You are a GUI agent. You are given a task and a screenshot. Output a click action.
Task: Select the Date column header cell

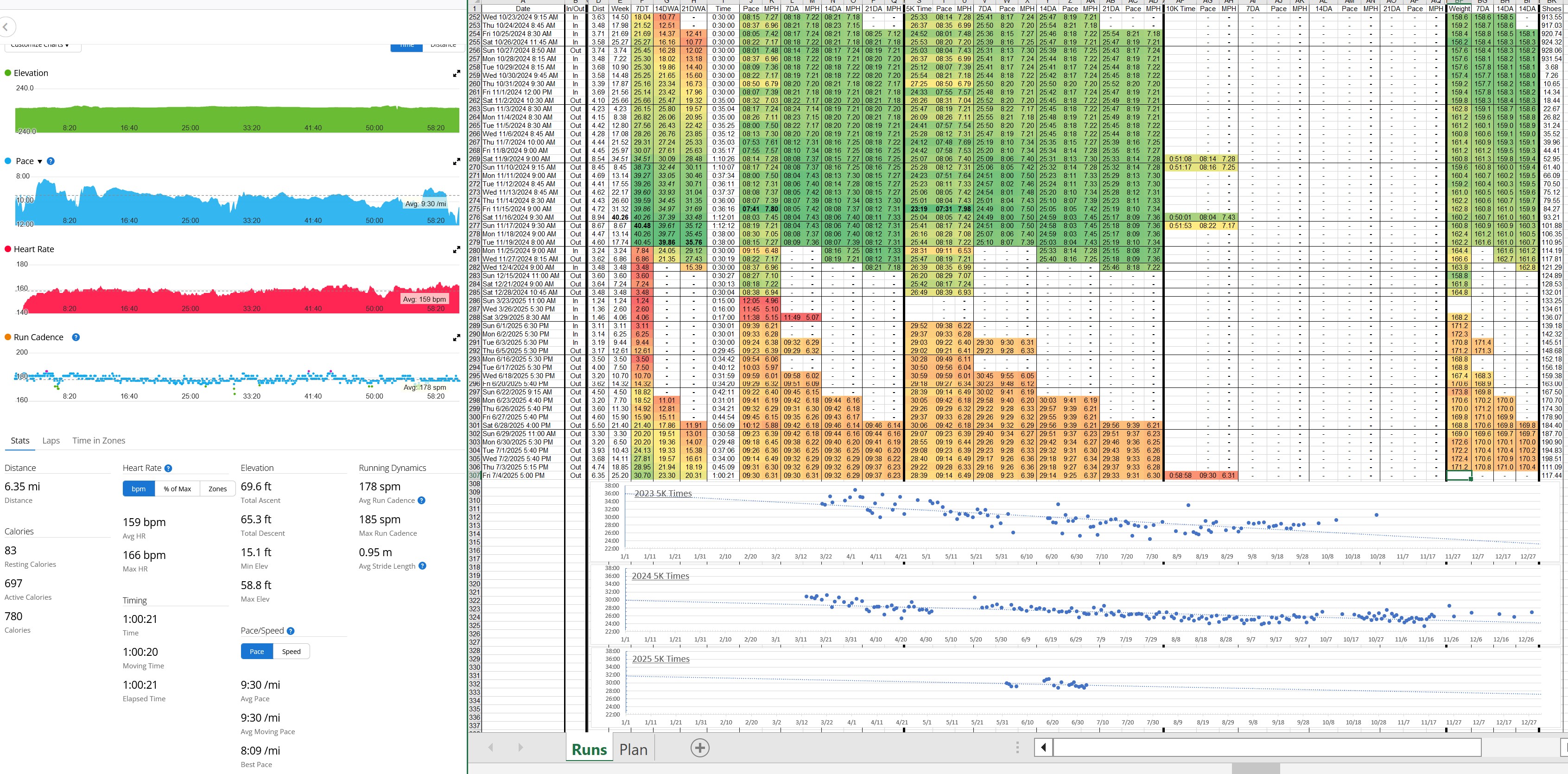(523, 8)
